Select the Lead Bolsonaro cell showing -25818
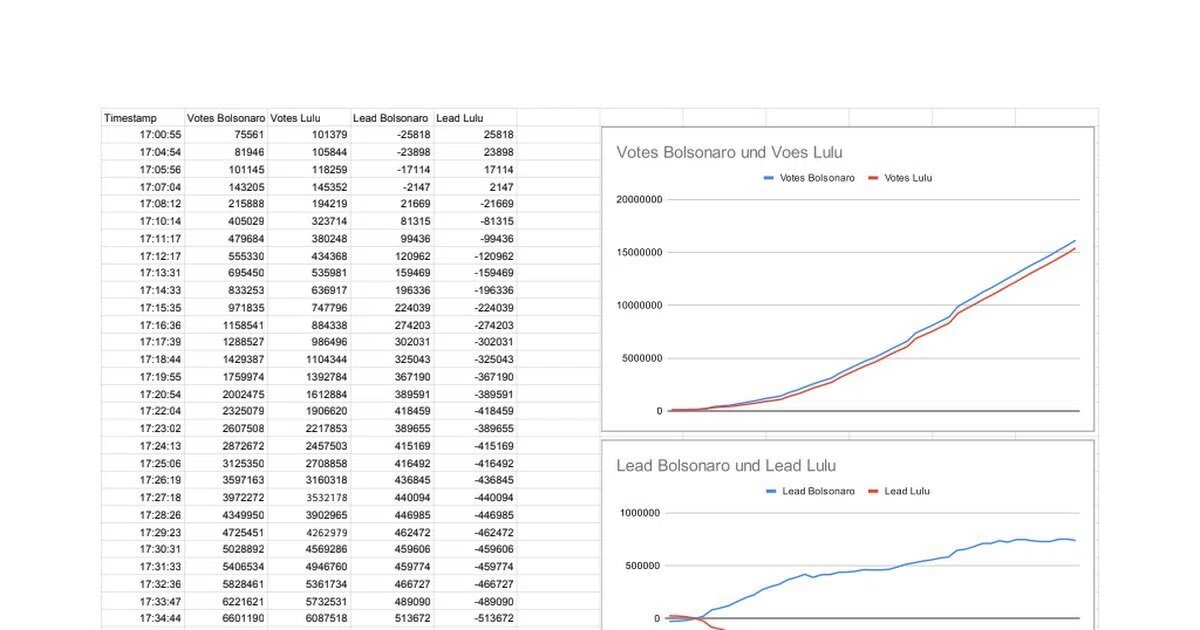The height and width of the screenshot is (630, 1200). 392,135
